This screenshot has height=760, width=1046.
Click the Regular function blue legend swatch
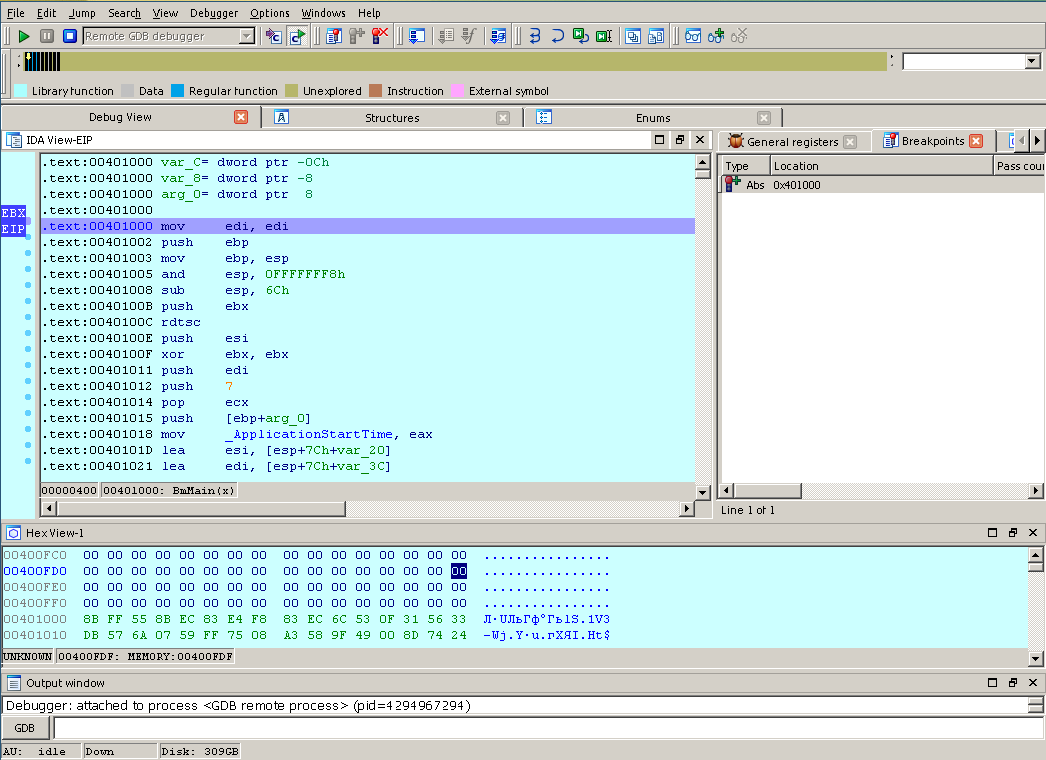click(x=177, y=91)
